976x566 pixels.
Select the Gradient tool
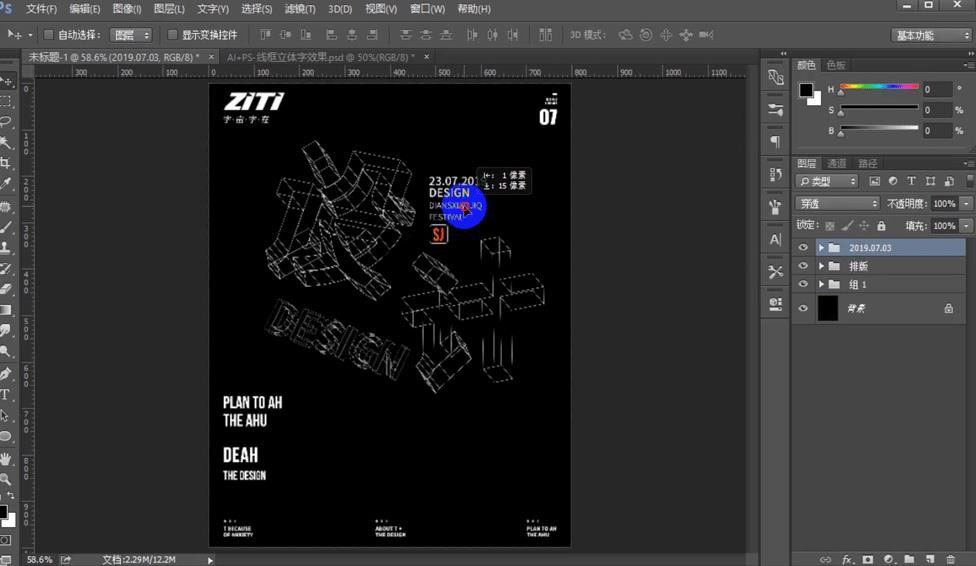6,309
